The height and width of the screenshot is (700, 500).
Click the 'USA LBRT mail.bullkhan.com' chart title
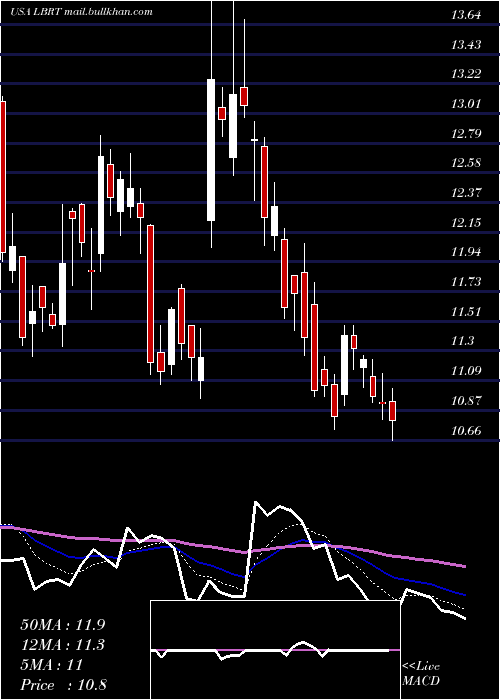(81, 12)
